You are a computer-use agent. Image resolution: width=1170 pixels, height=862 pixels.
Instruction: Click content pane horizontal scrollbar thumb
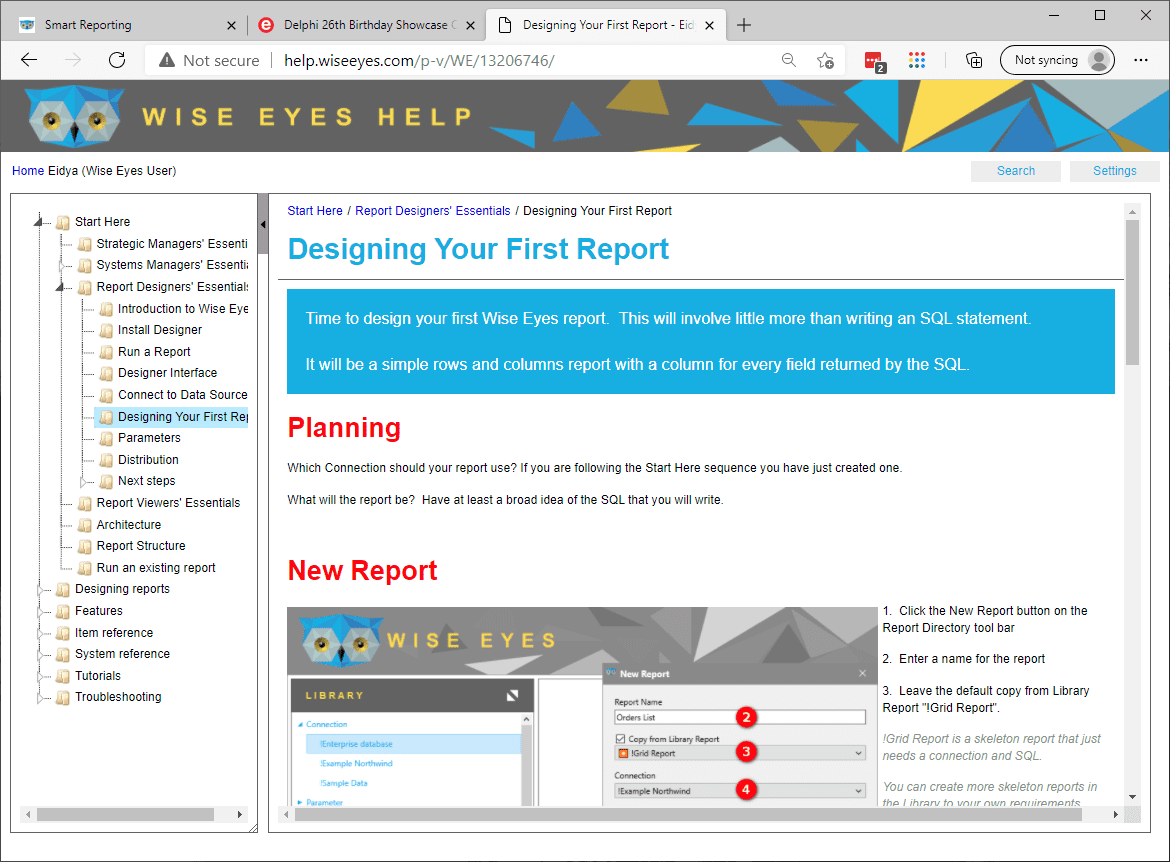coord(688,814)
